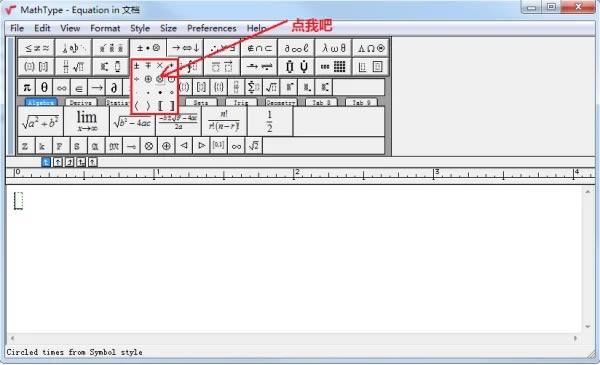
Task: Insert the square root of 2 button
Action: coord(254,146)
